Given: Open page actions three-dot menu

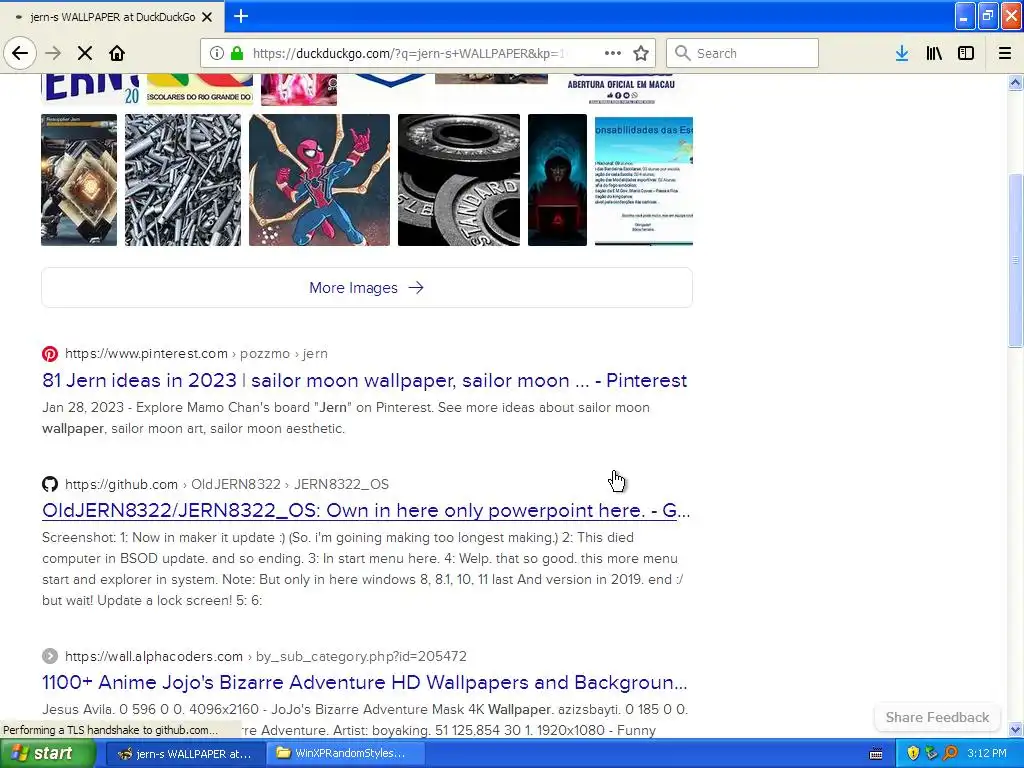Looking at the screenshot, I should pyautogui.click(x=613, y=53).
